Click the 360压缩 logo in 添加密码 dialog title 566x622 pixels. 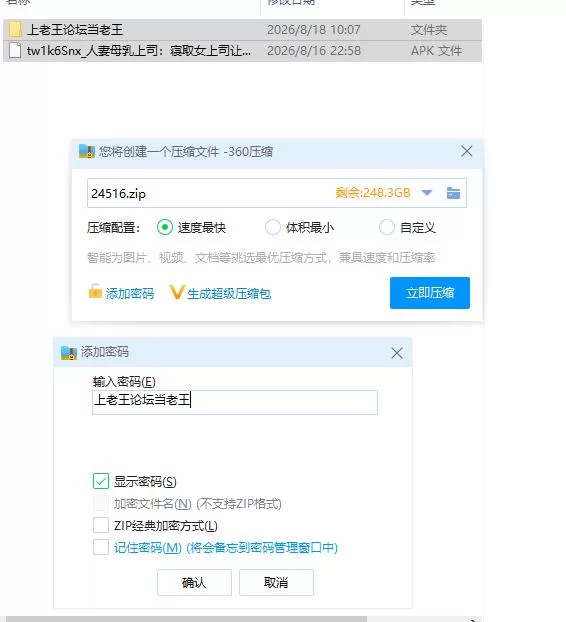(x=68, y=352)
